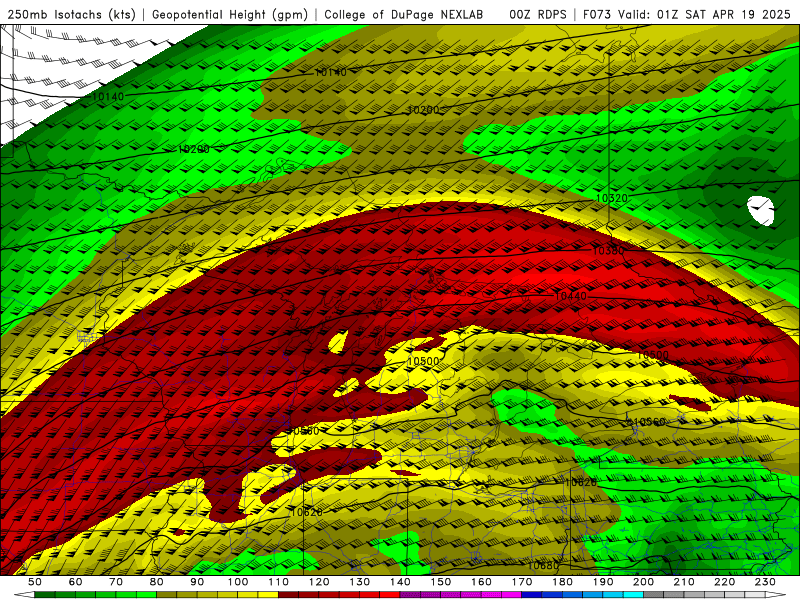Click the '230' value on the color scale
This screenshot has width=800, height=600.
765,582
